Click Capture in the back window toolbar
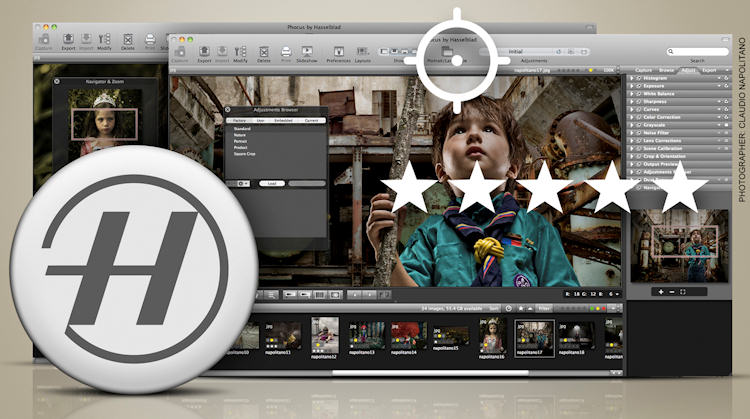Image resolution: width=750 pixels, height=419 pixels. pos(44,41)
